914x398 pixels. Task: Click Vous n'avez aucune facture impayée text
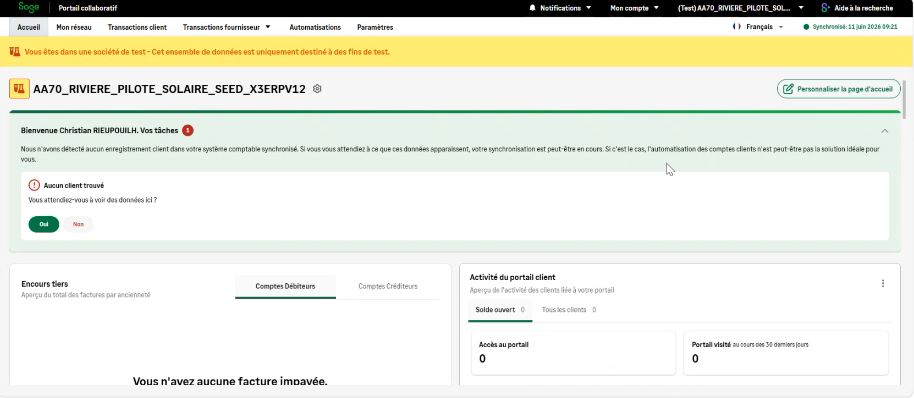click(230, 382)
